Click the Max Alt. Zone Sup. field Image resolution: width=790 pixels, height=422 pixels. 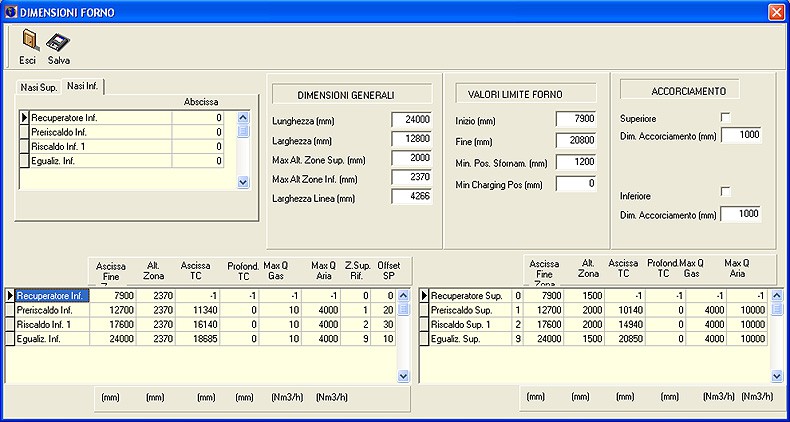pos(412,159)
